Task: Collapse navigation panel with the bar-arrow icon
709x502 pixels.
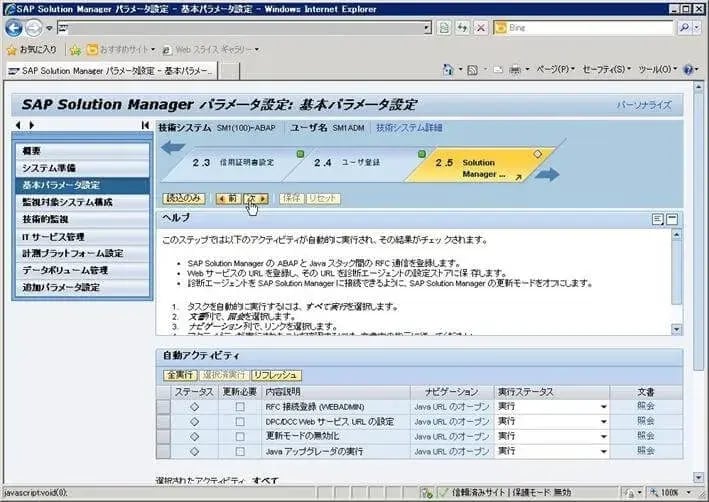Action: click(145, 125)
